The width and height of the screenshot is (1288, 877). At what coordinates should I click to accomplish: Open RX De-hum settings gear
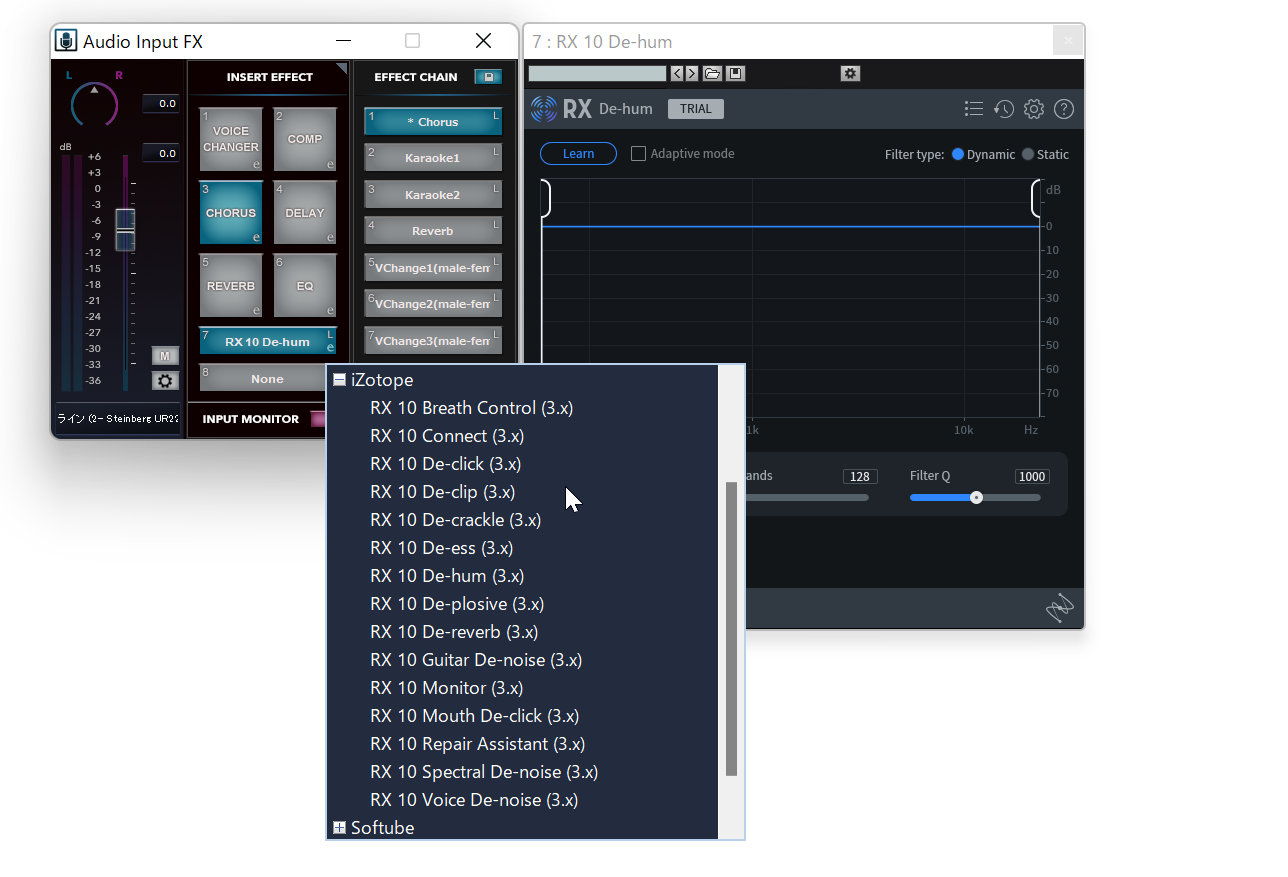point(1034,109)
